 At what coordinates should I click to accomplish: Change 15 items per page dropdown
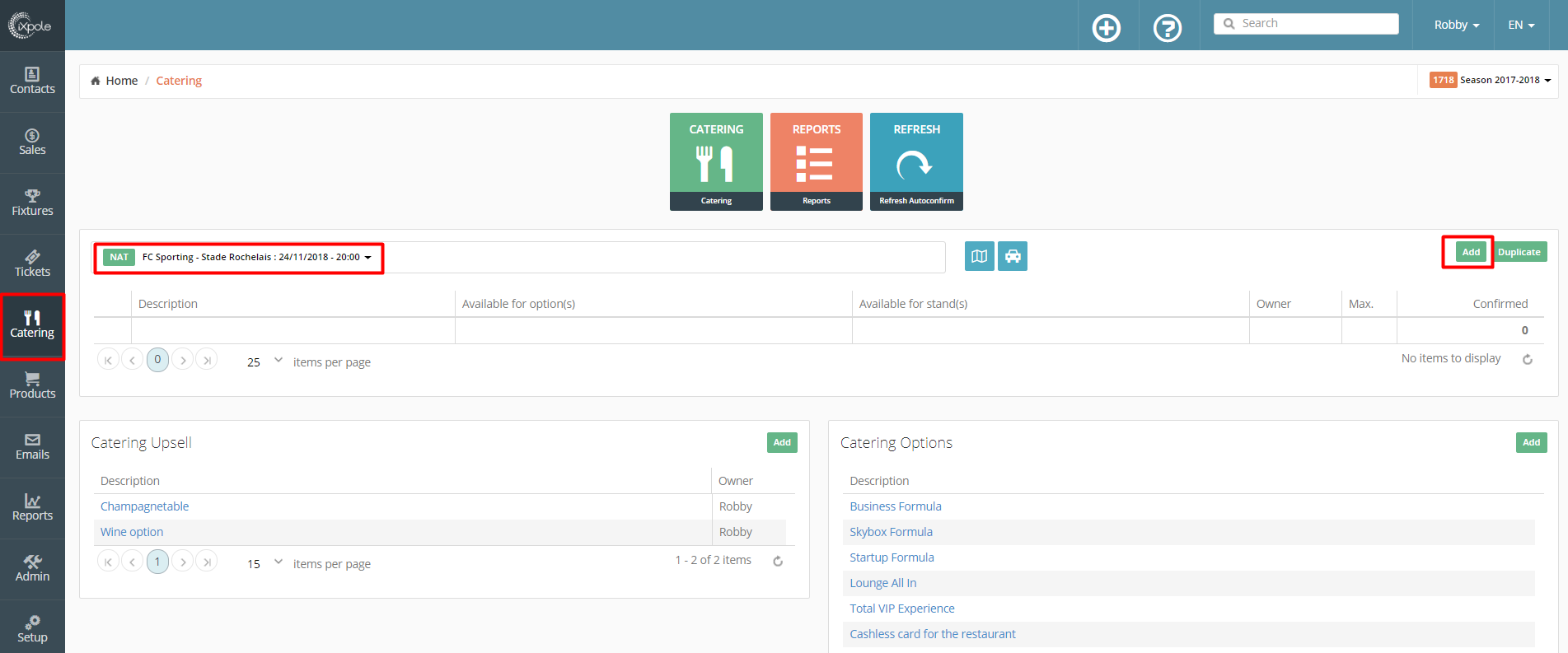click(264, 563)
